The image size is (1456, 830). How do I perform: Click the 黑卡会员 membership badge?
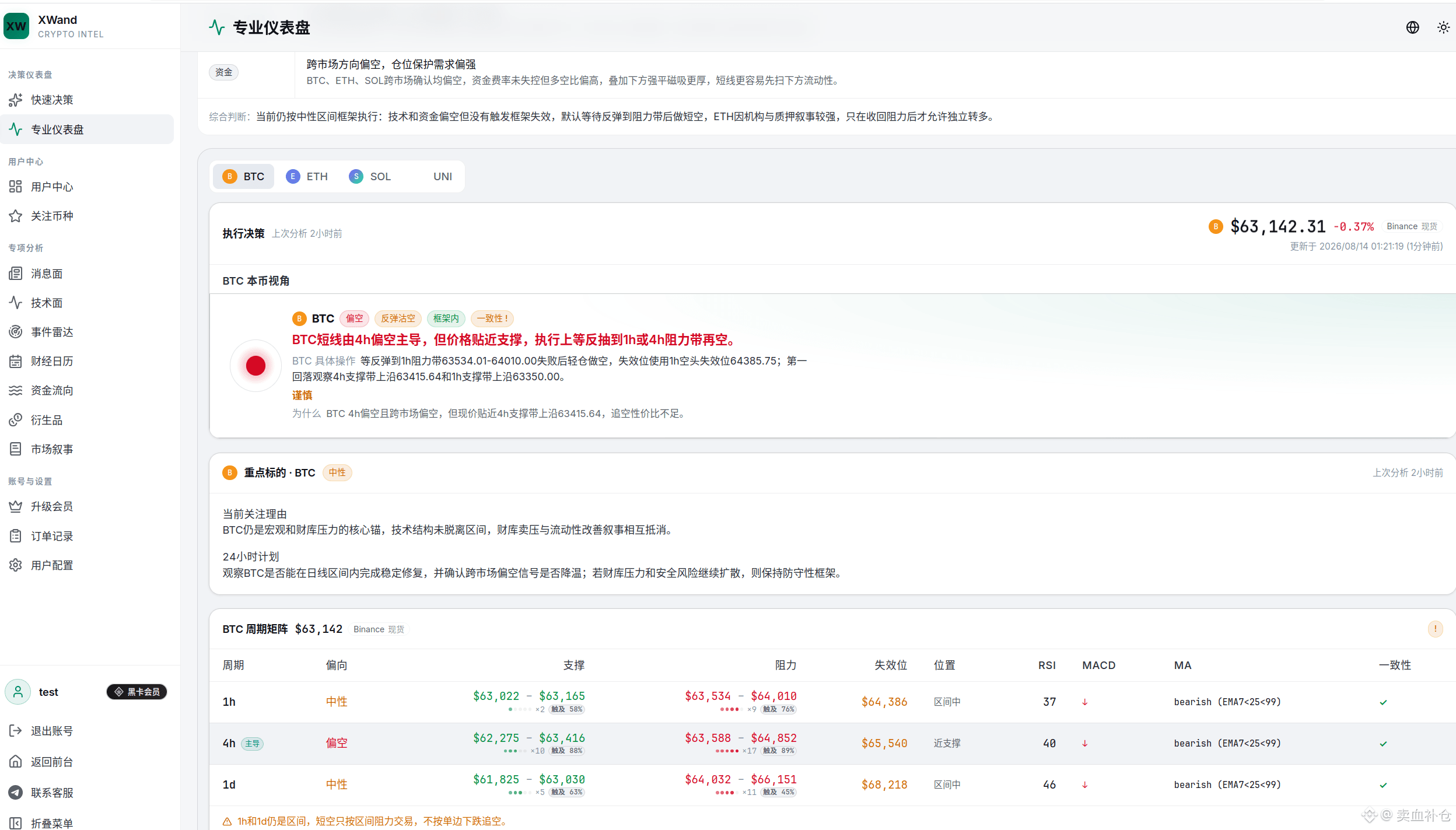pyautogui.click(x=137, y=692)
